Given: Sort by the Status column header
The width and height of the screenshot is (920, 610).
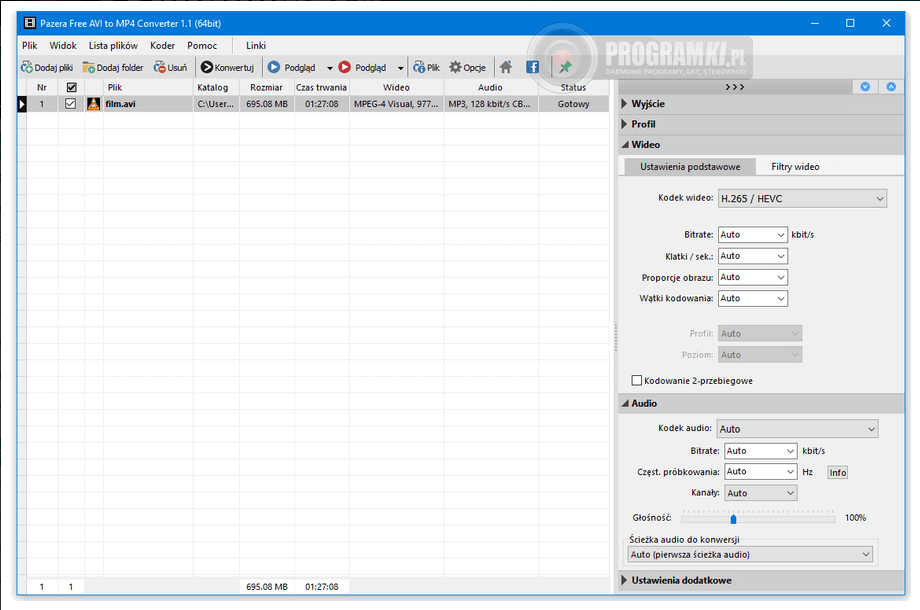Looking at the screenshot, I should point(573,87).
